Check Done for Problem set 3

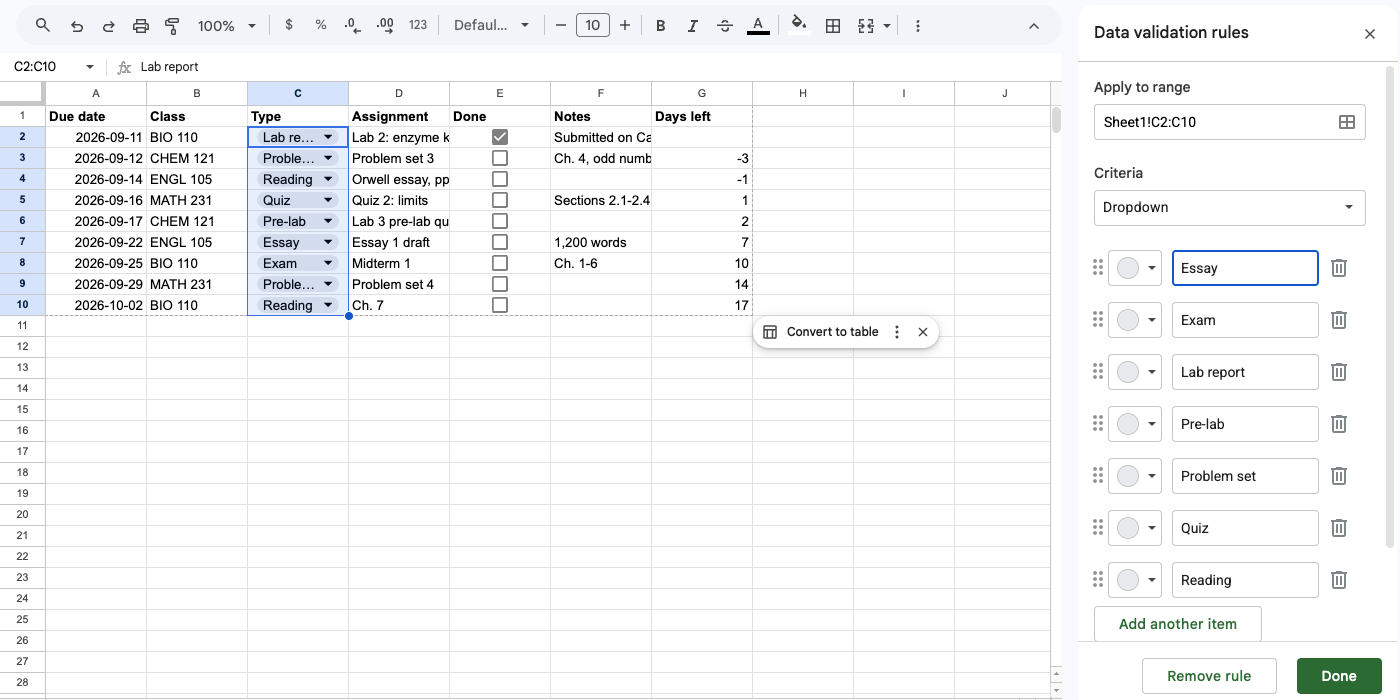point(500,158)
